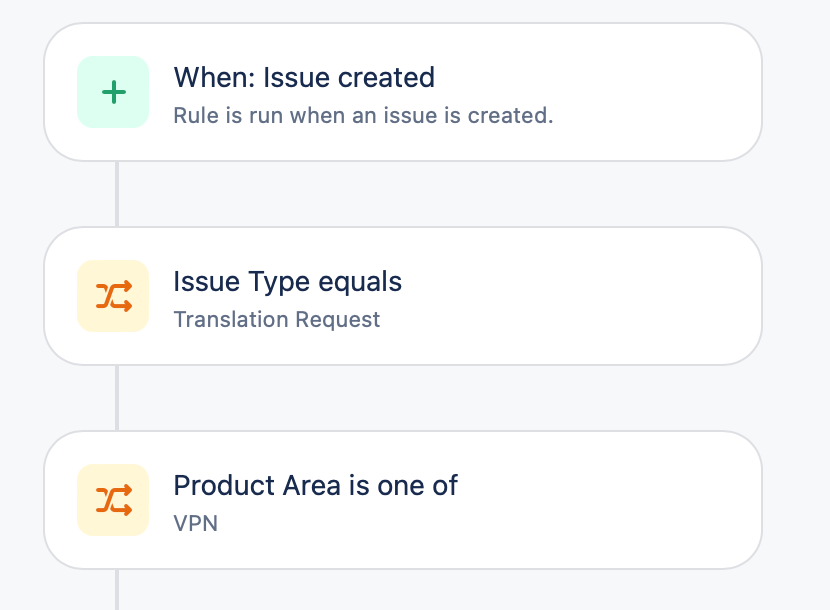Image resolution: width=830 pixels, height=610 pixels.
Task: Select the 'Product Area is one of' title
Action: pos(315,486)
